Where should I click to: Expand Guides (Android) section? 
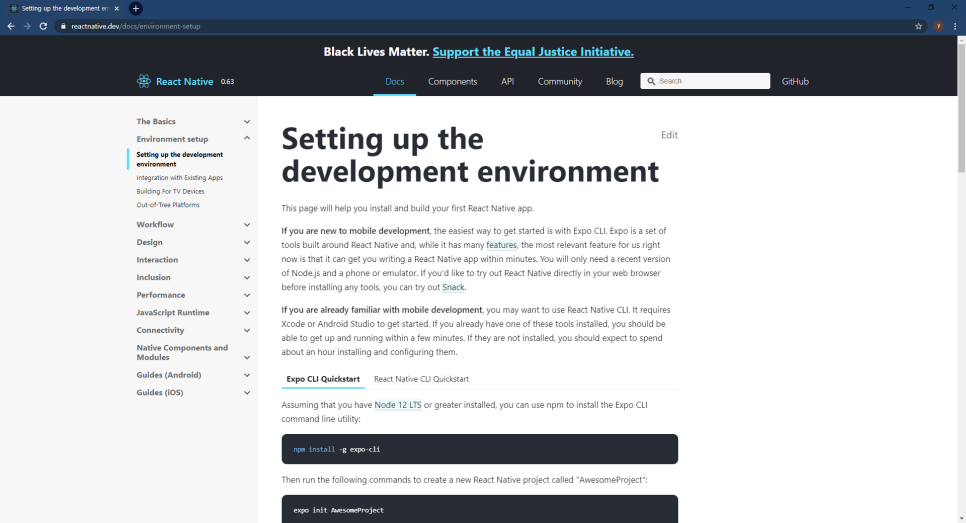click(x=193, y=375)
